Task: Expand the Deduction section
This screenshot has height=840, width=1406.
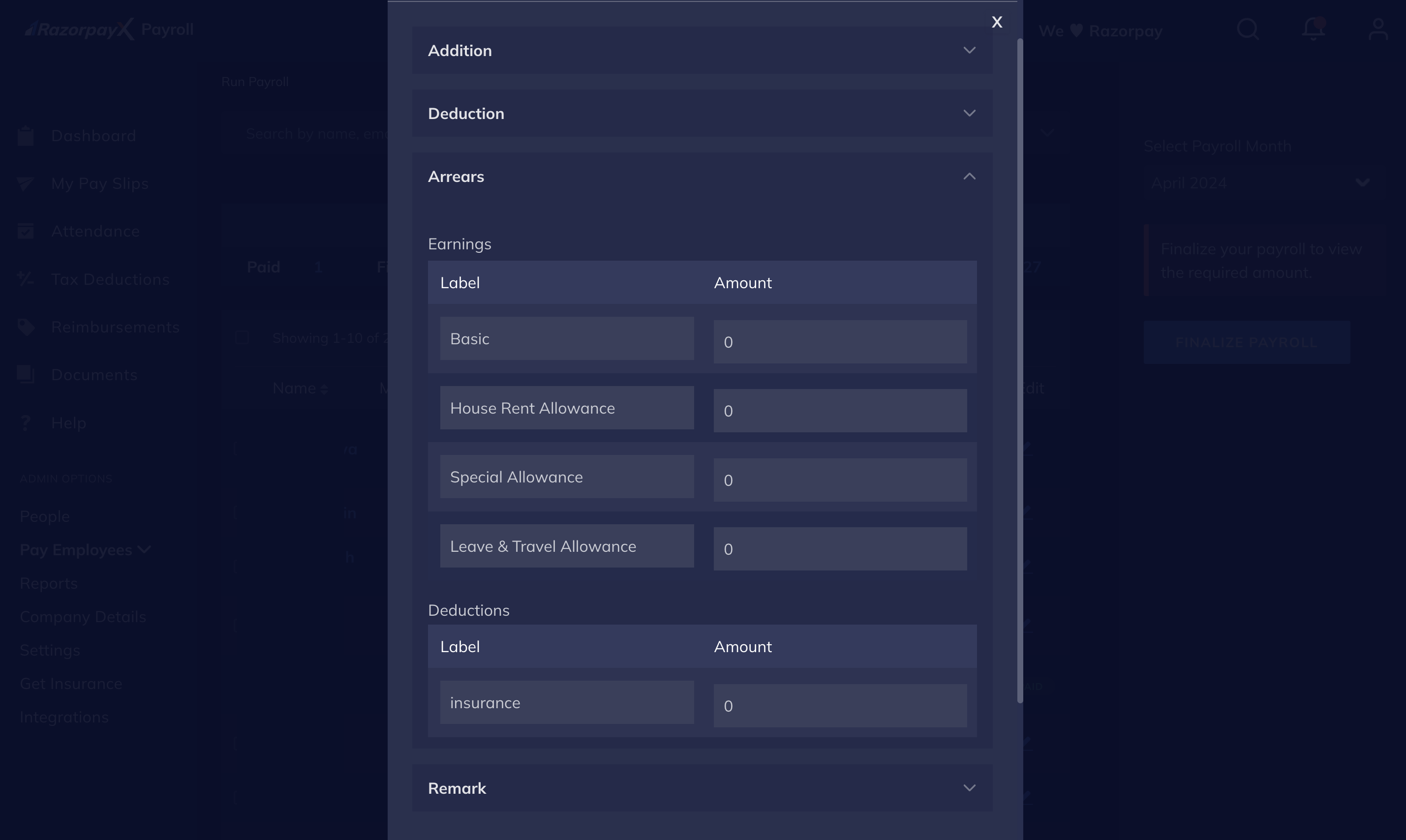Action: pyautogui.click(x=702, y=113)
